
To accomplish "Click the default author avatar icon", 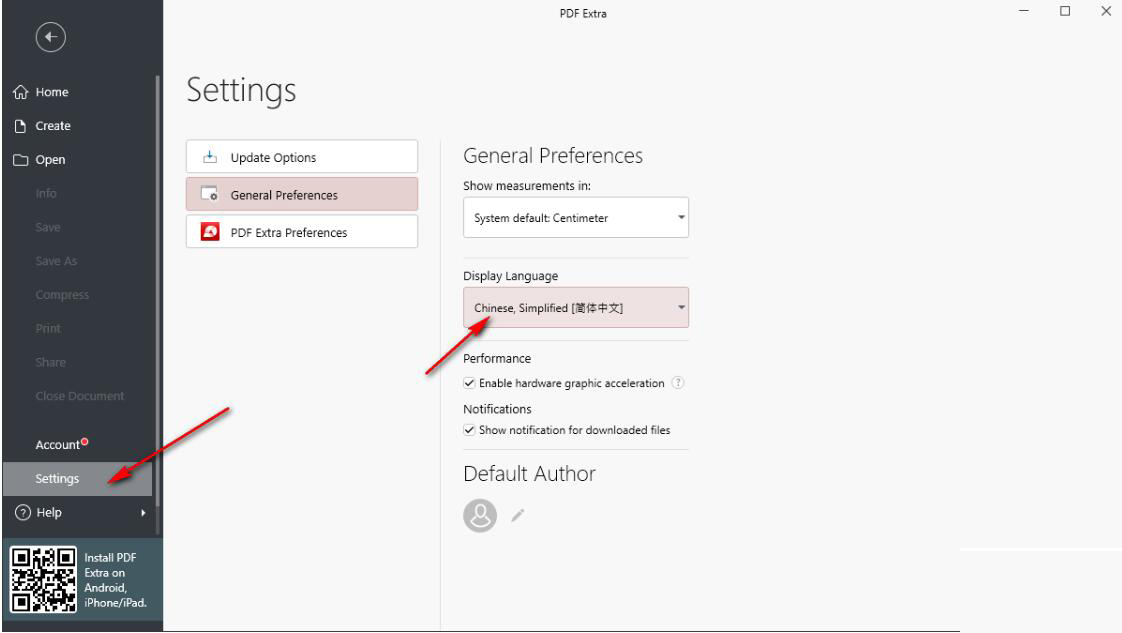I will pos(480,515).
